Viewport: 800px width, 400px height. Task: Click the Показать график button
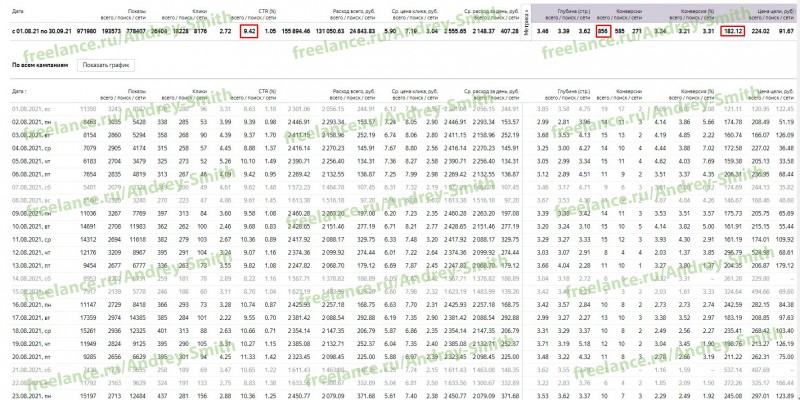[x=106, y=65]
